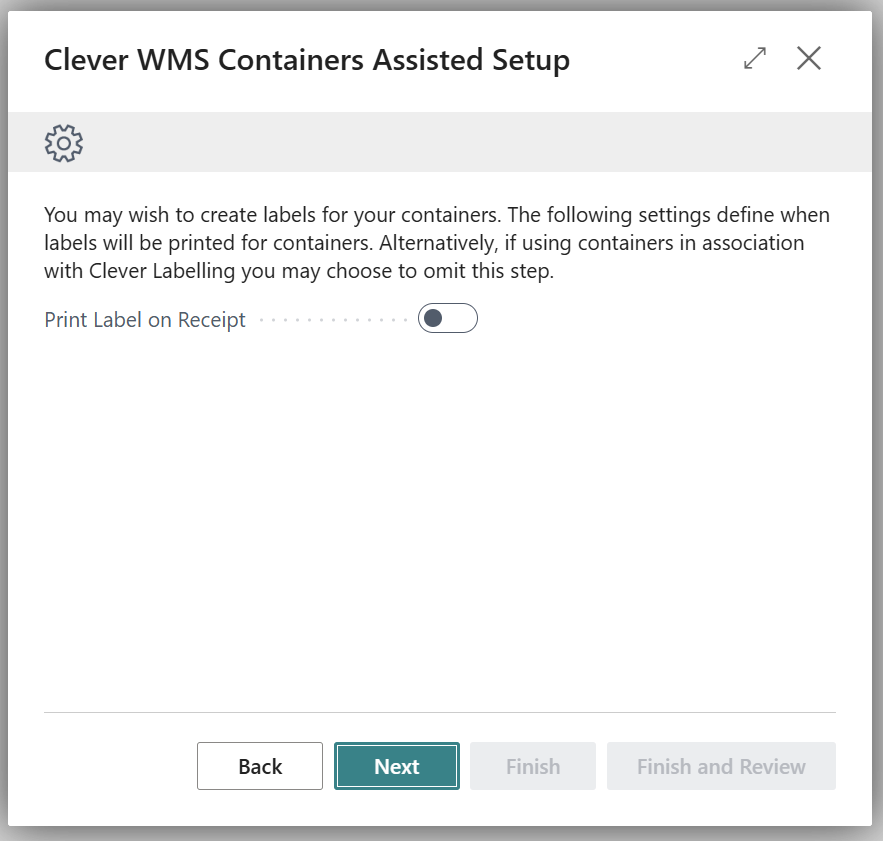This screenshot has width=883, height=841.
Task: Close the Assisted Setup dialog with X
Action: [x=808, y=59]
